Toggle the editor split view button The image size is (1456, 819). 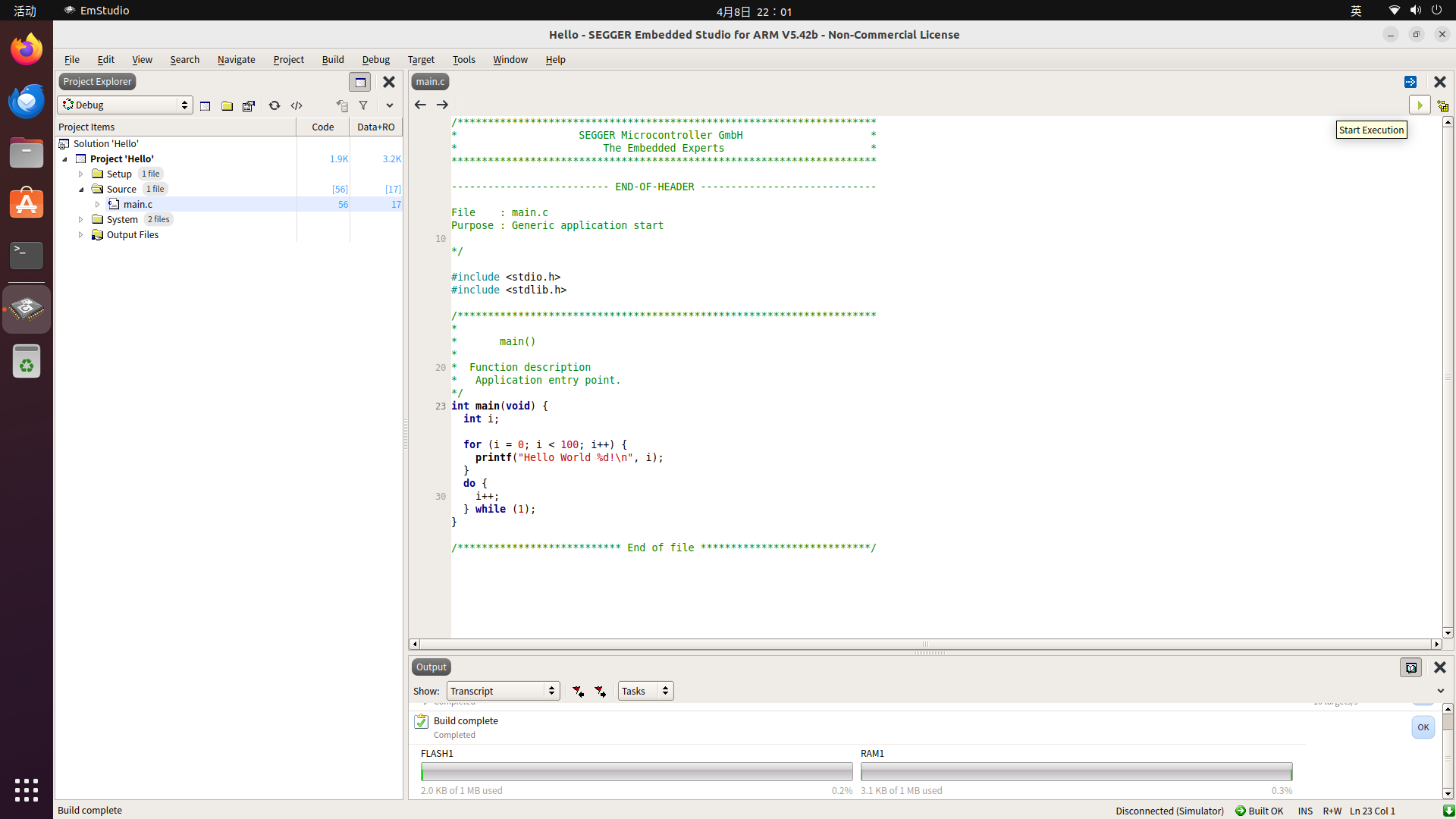click(1410, 82)
